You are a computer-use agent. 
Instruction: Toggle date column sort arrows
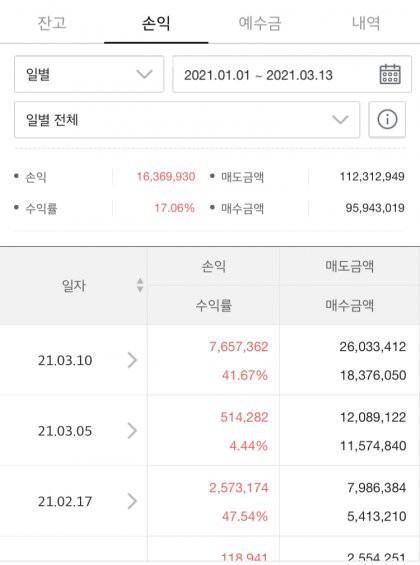coord(140,285)
